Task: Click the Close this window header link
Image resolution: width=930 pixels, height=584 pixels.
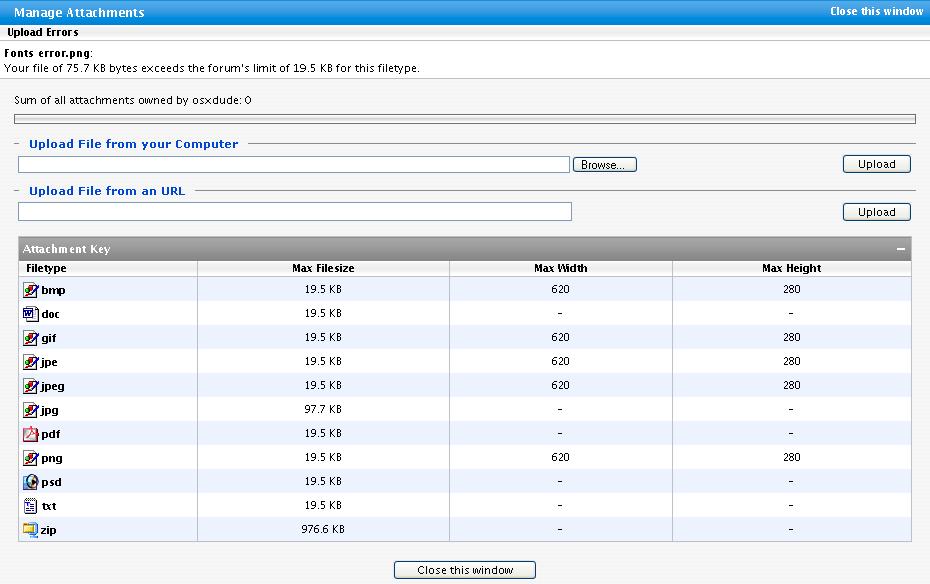Action: pyautogui.click(x=877, y=11)
